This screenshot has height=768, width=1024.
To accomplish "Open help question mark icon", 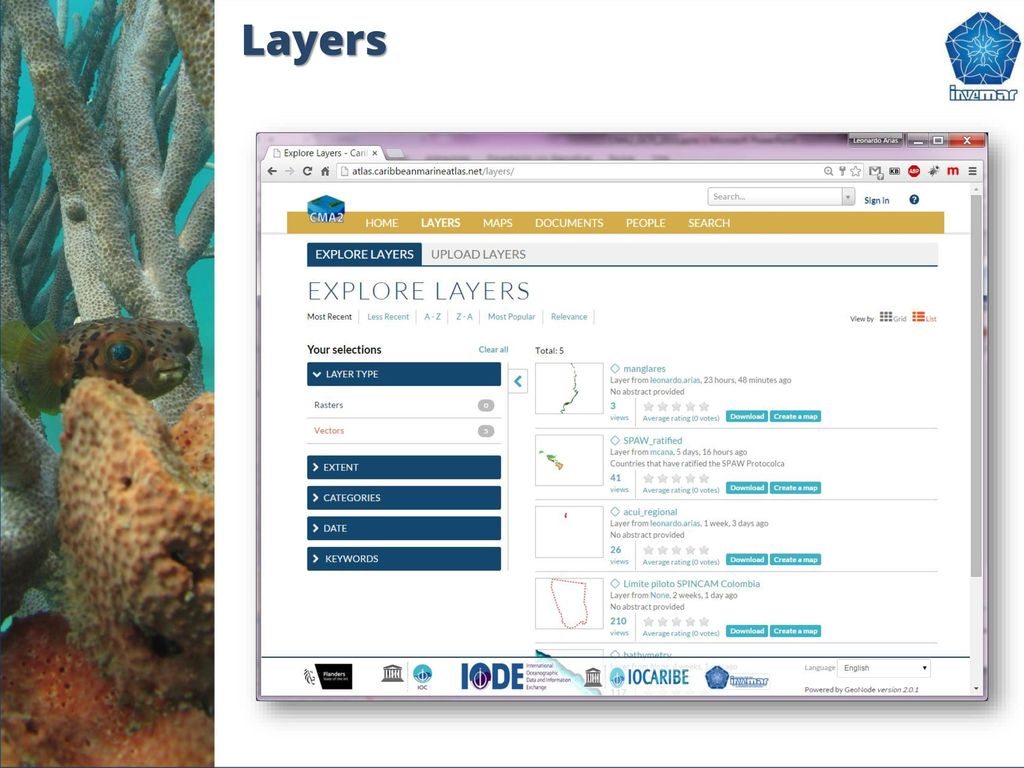I will click(x=914, y=200).
